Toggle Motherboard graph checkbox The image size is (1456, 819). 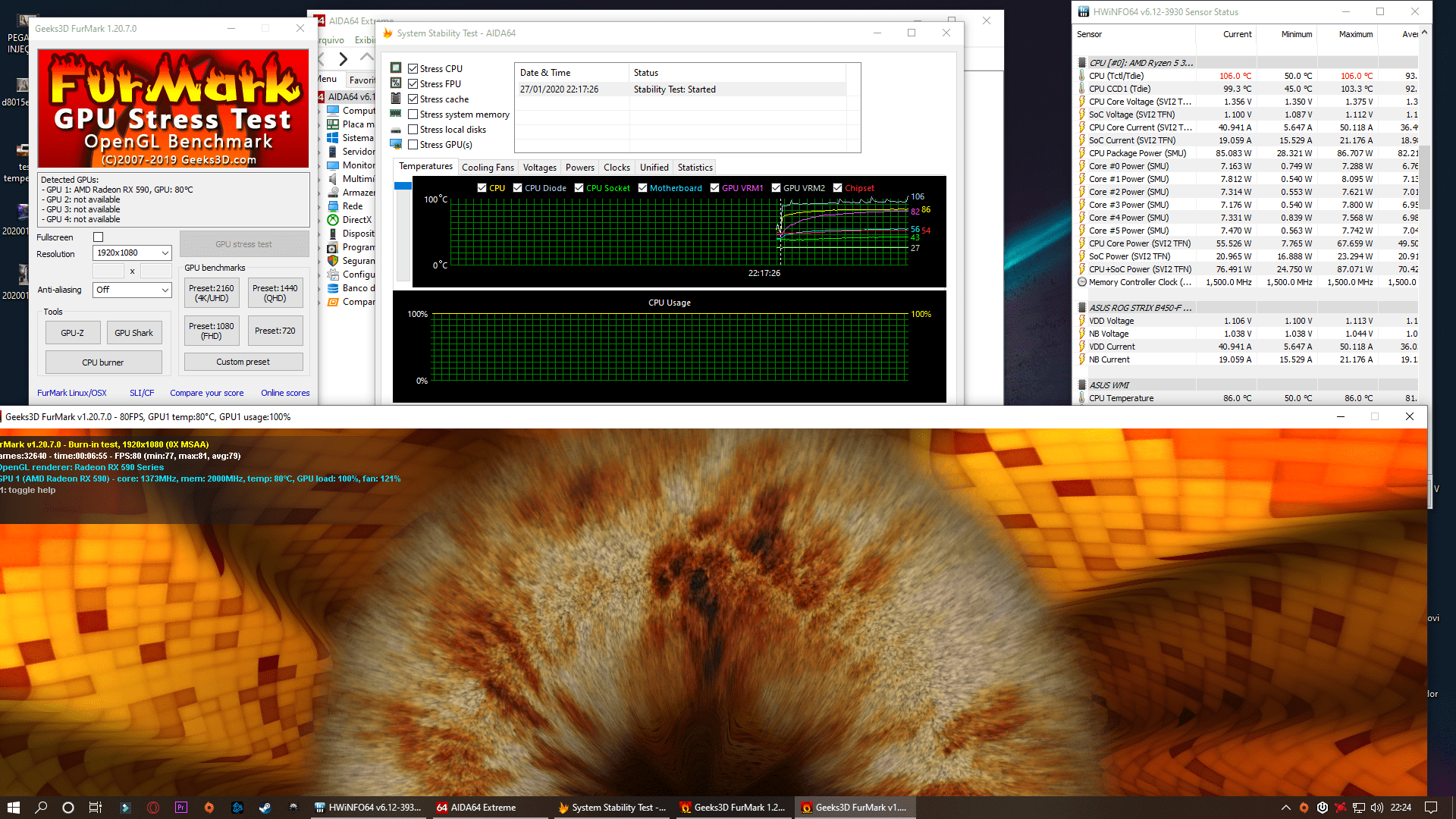tap(642, 188)
